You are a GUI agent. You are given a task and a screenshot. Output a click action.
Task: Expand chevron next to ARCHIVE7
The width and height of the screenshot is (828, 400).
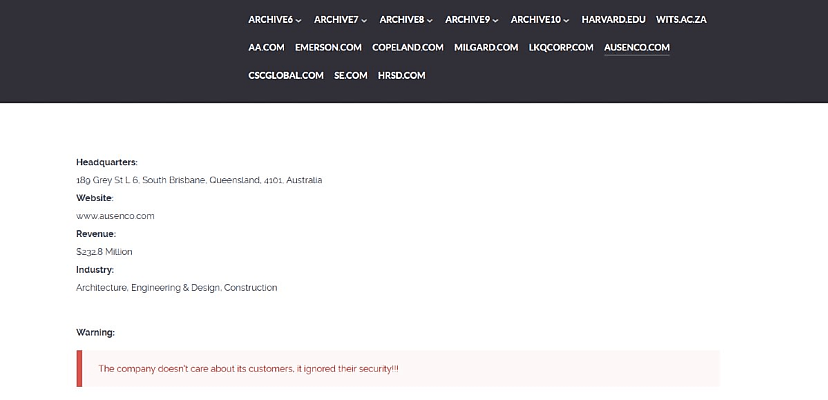click(x=364, y=21)
